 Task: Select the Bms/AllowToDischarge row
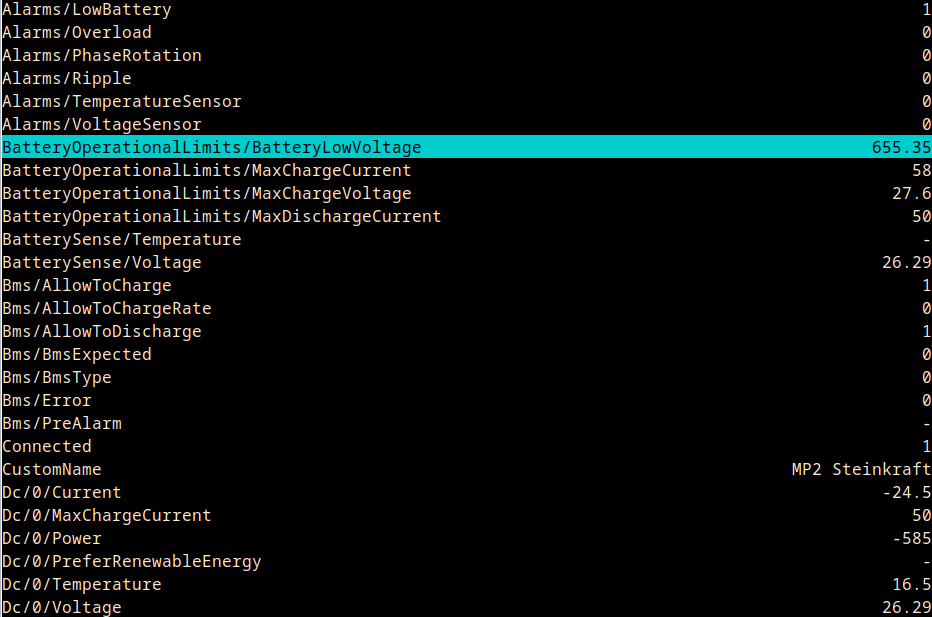click(x=102, y=332)
